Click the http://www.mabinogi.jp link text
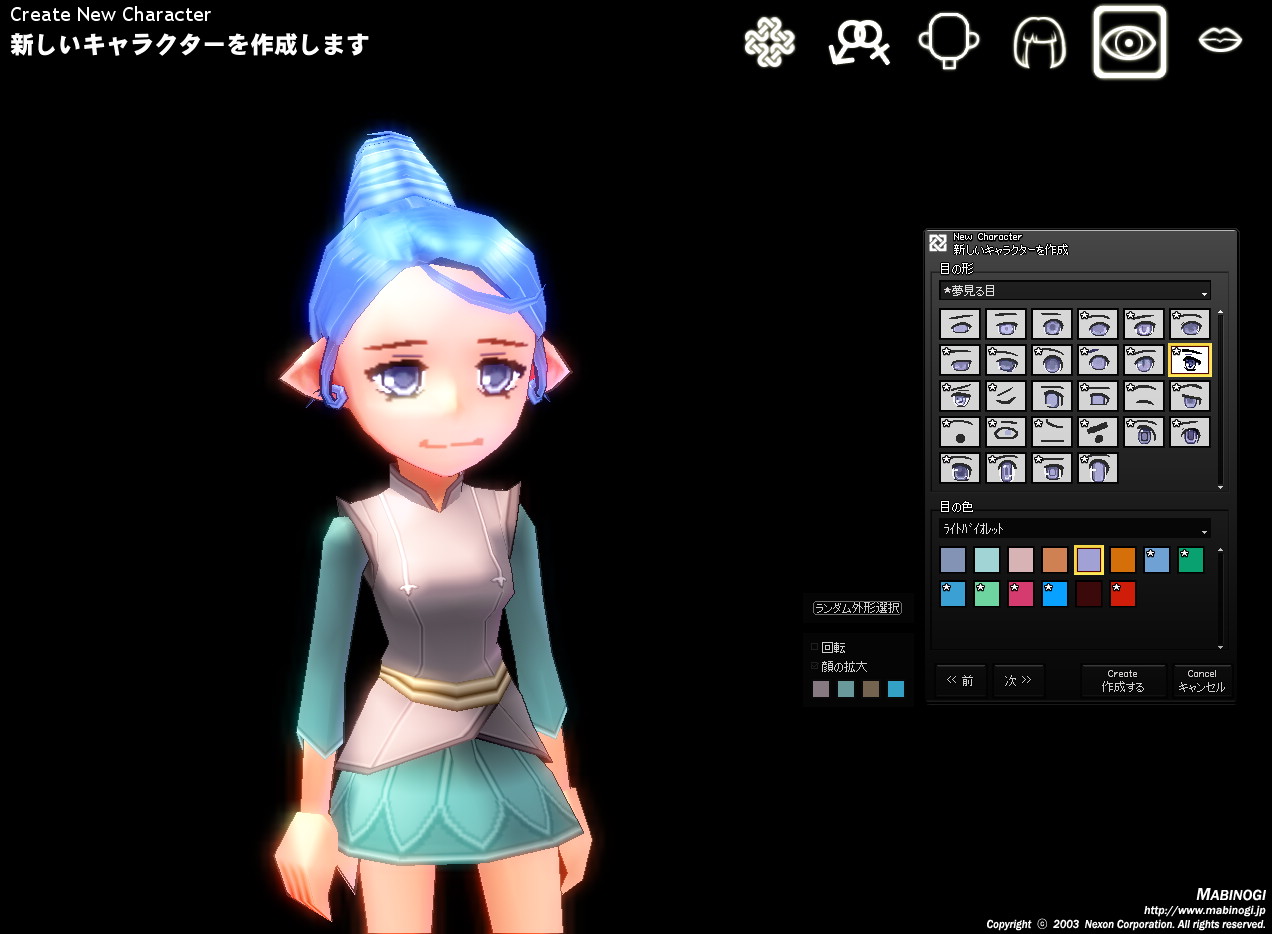The height and width of the screenshot is (934, 1272). (1204, 910)
